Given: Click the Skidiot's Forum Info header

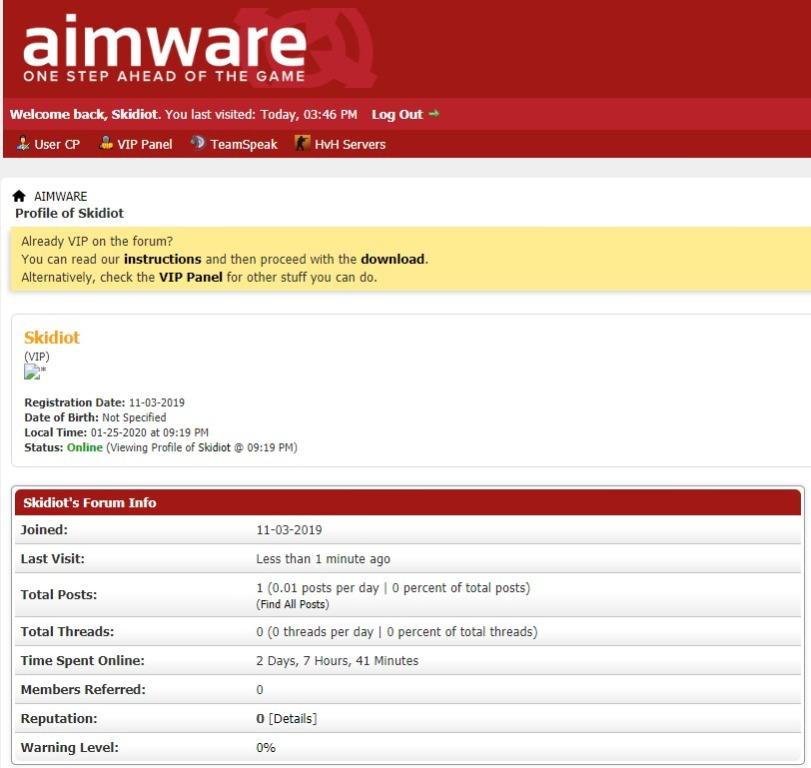Looking at the screenshot, I should [90, 502].
